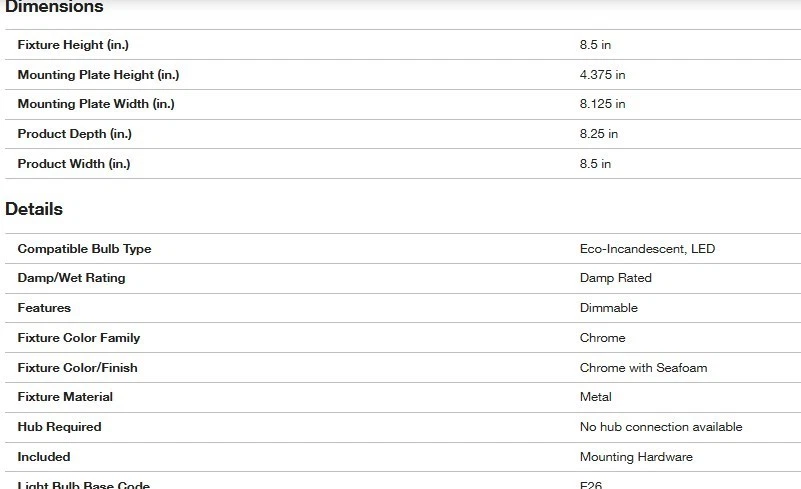Select the Mounting Plate Width (in.) label
Viewport: 801px width, 489px height.
[96, 104]
